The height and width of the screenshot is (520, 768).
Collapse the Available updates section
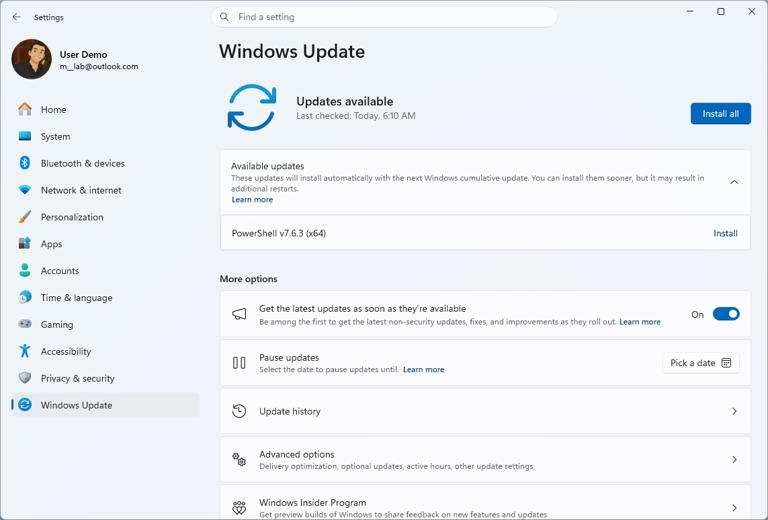pos(734,182)
